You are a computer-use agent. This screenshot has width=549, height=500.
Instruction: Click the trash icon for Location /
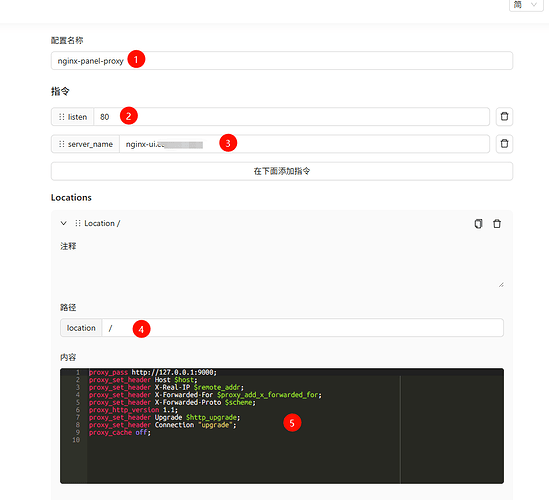point(497,224)
